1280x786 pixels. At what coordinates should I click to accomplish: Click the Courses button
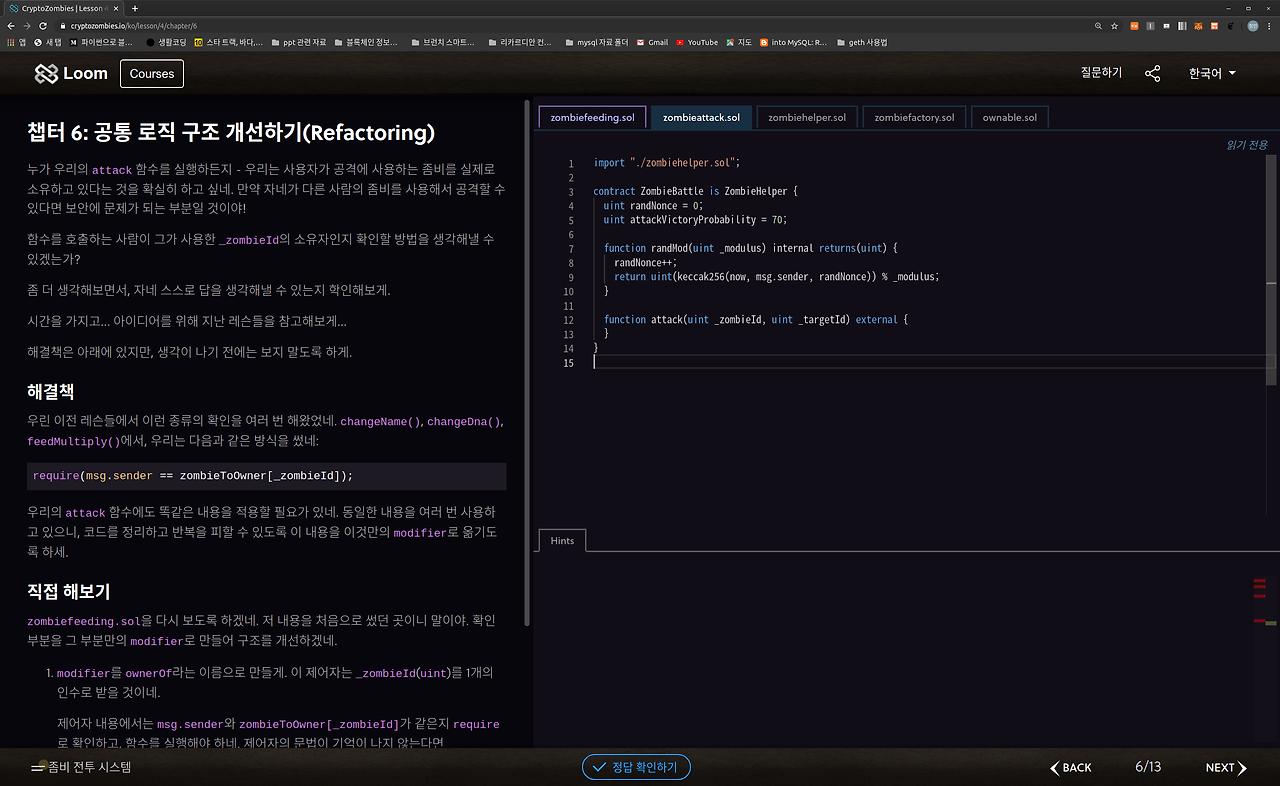(x=152, y=74)
